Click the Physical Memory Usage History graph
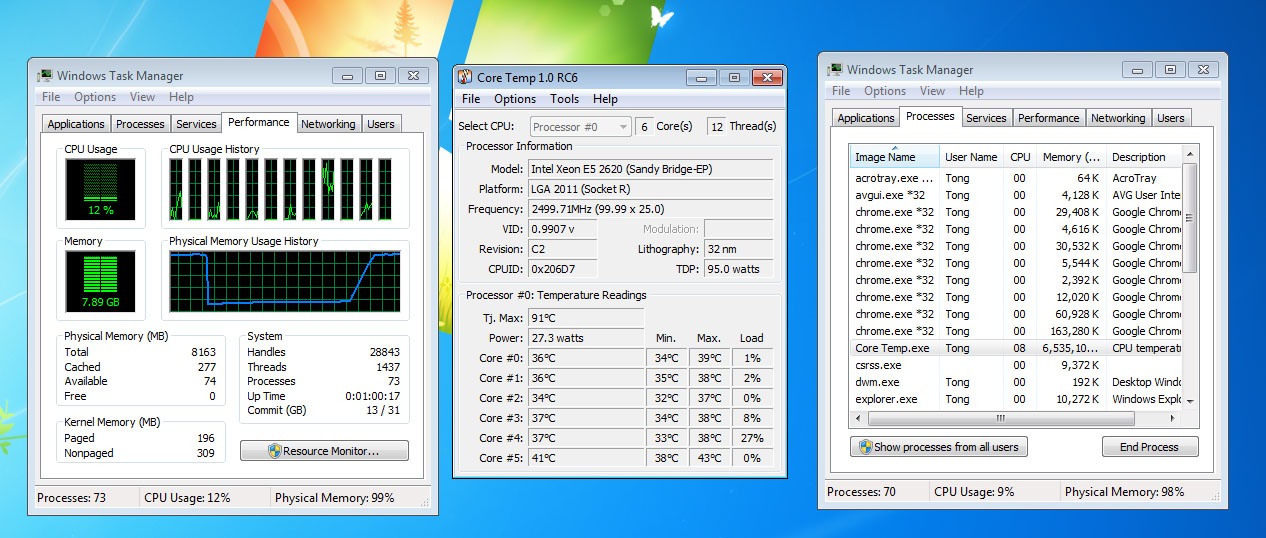This screenshot has height=538, width=1266. pos(285,281)
